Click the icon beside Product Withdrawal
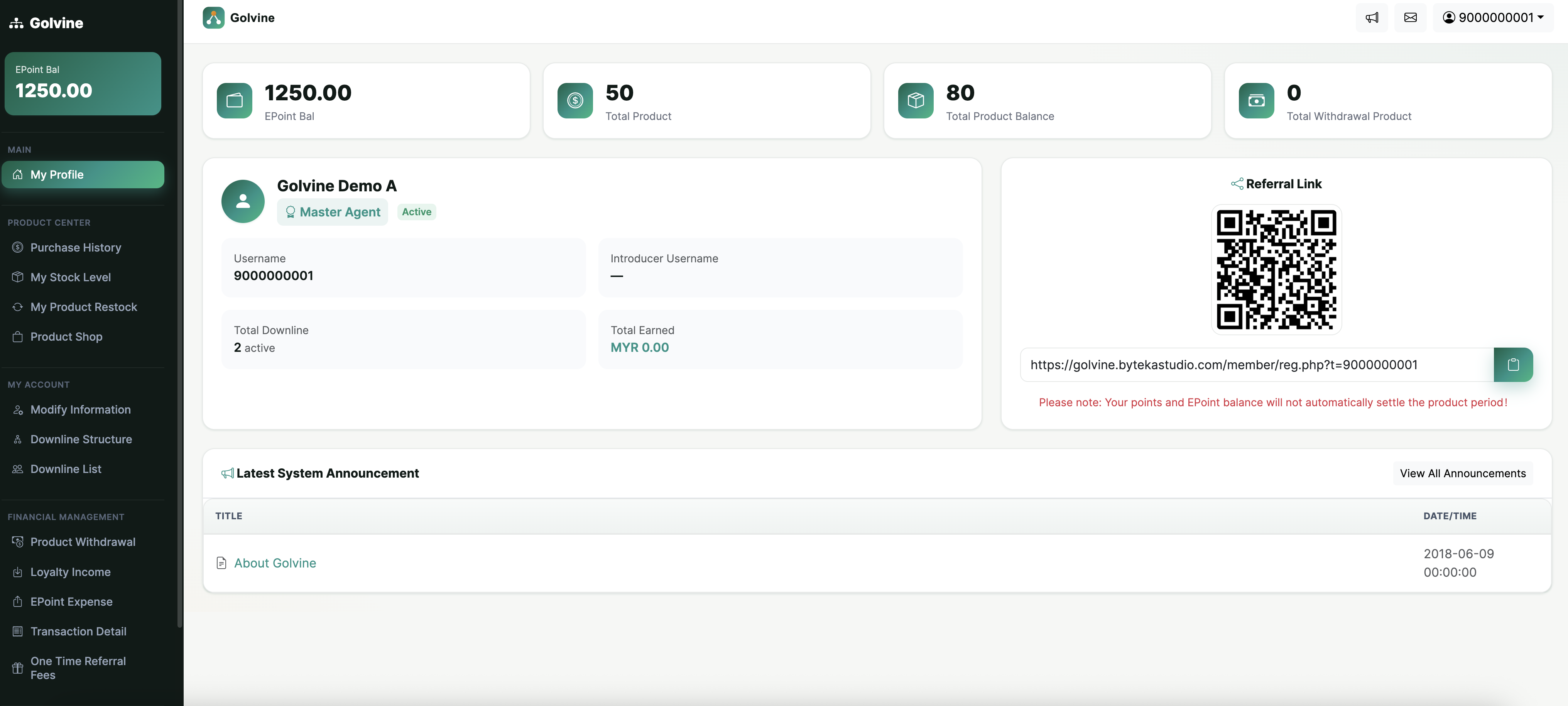The height and width of the screenshot is (706, 1568). (x=18, y=542)
